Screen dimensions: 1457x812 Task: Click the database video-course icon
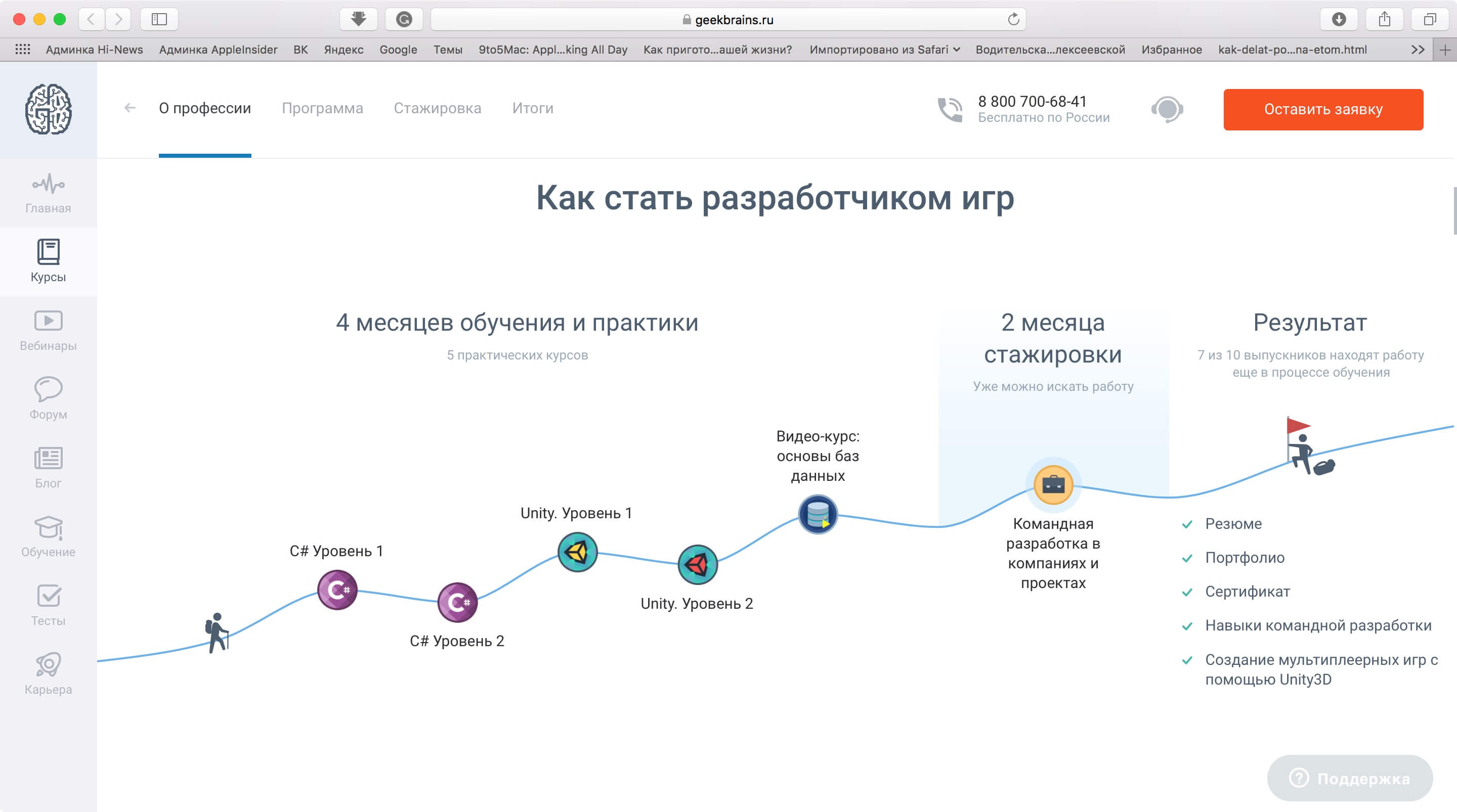[x=818, y=514]
